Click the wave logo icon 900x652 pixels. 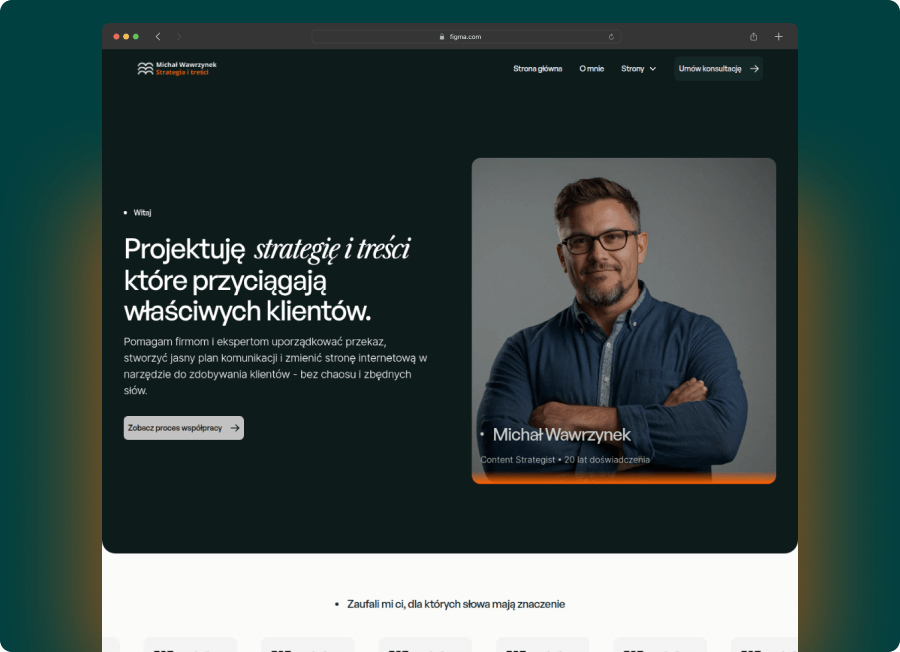(145, 68)
